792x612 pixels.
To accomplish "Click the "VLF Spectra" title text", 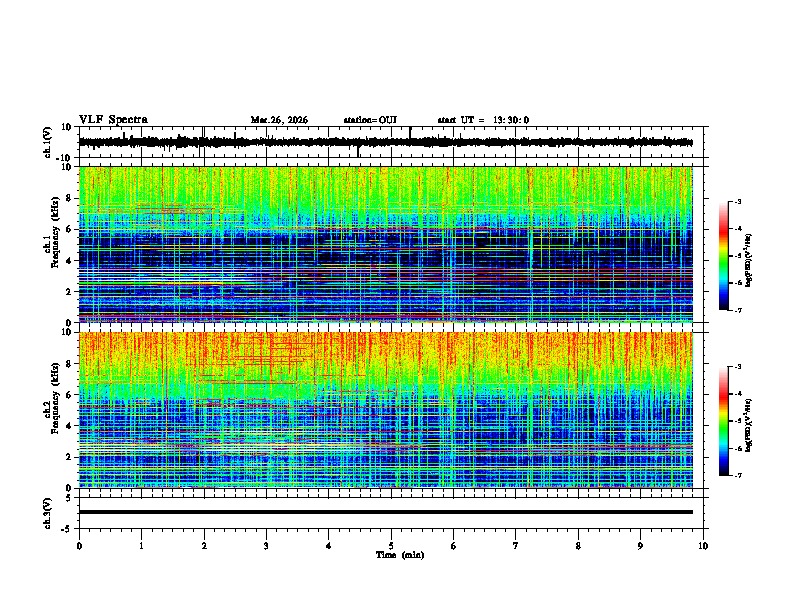I will [113, 120].
